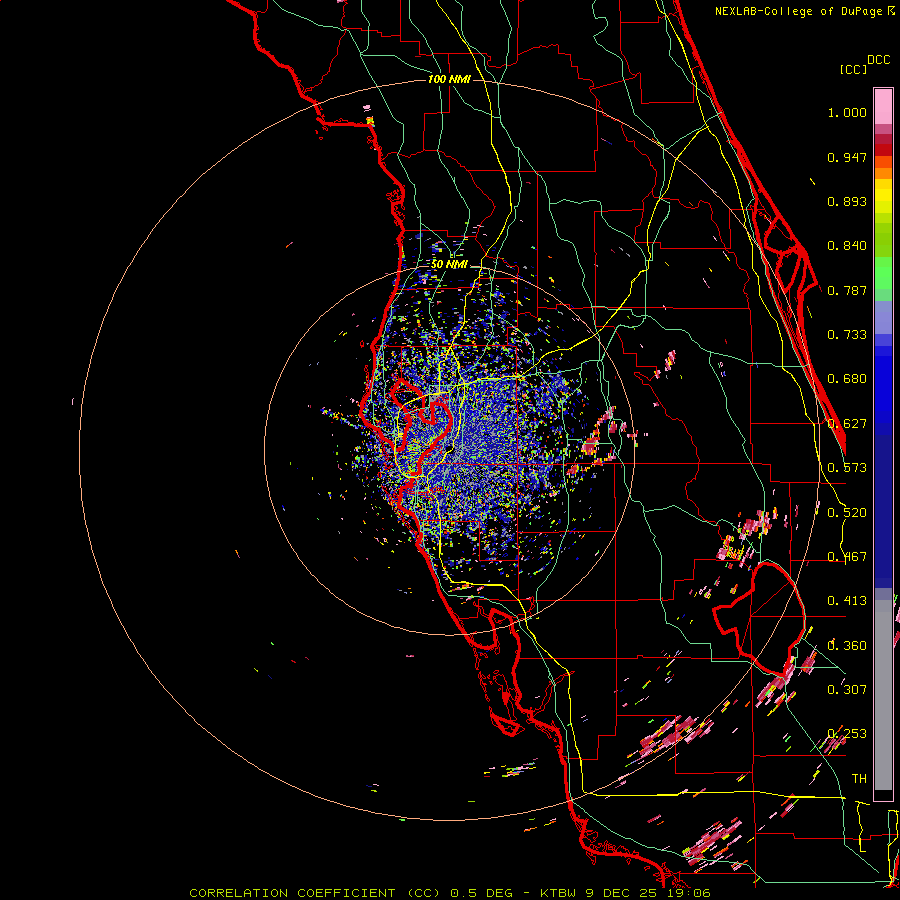Pick the gray segment of color bar
This screenshot has width=900, height=900.
(883, 695)
